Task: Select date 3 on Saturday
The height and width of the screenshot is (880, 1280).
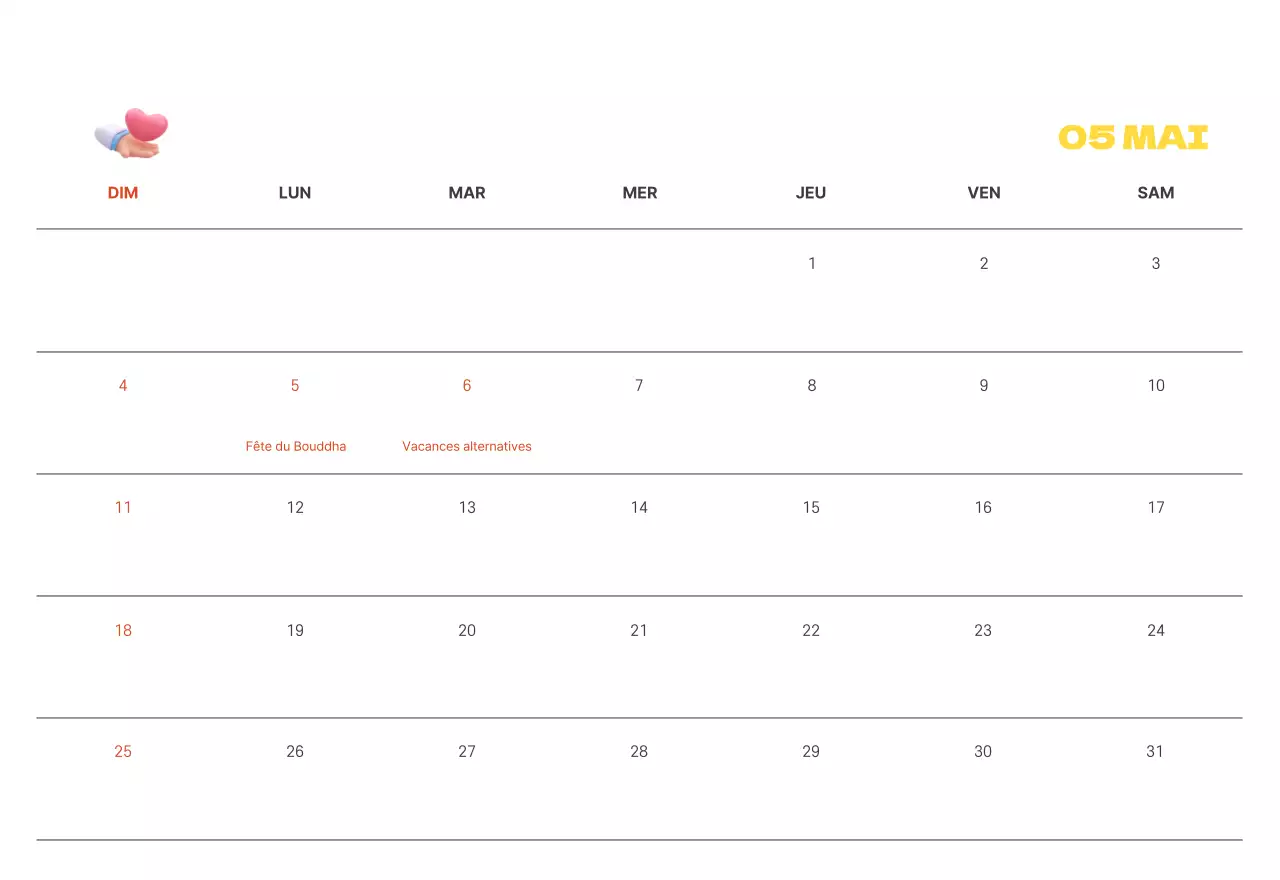Action: [x=1156, y=264]
